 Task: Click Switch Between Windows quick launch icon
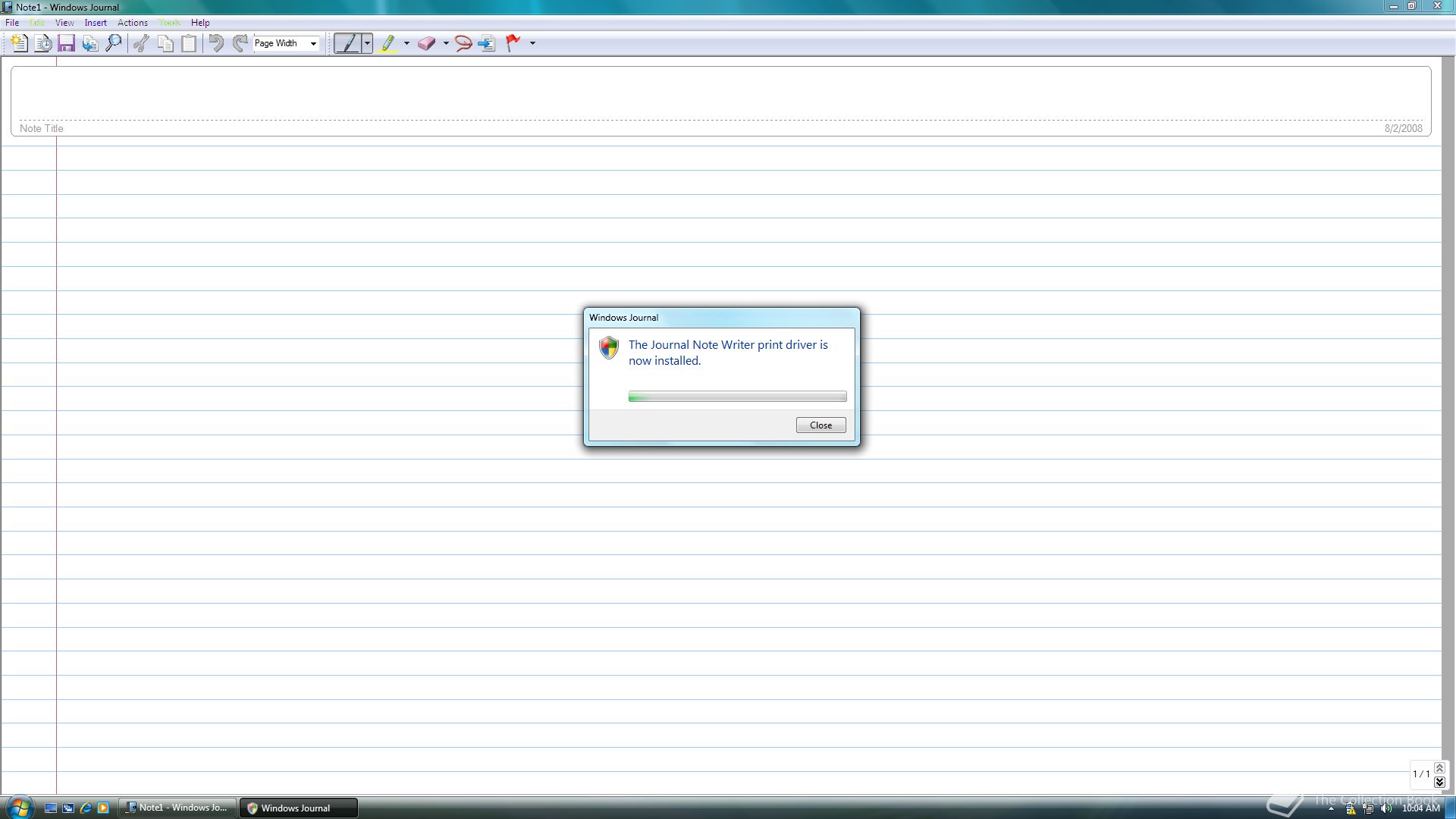[x=68, y=808]
